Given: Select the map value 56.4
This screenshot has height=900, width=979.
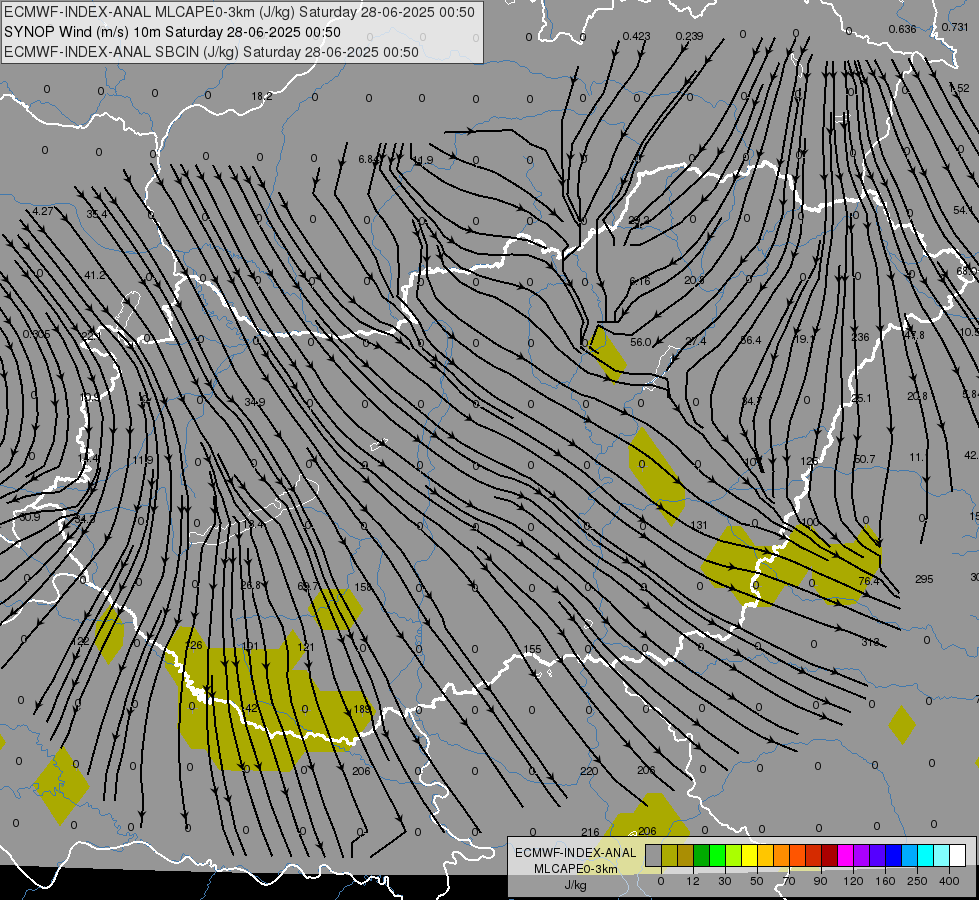Looking at the screenshot, I should click(750, 340).
